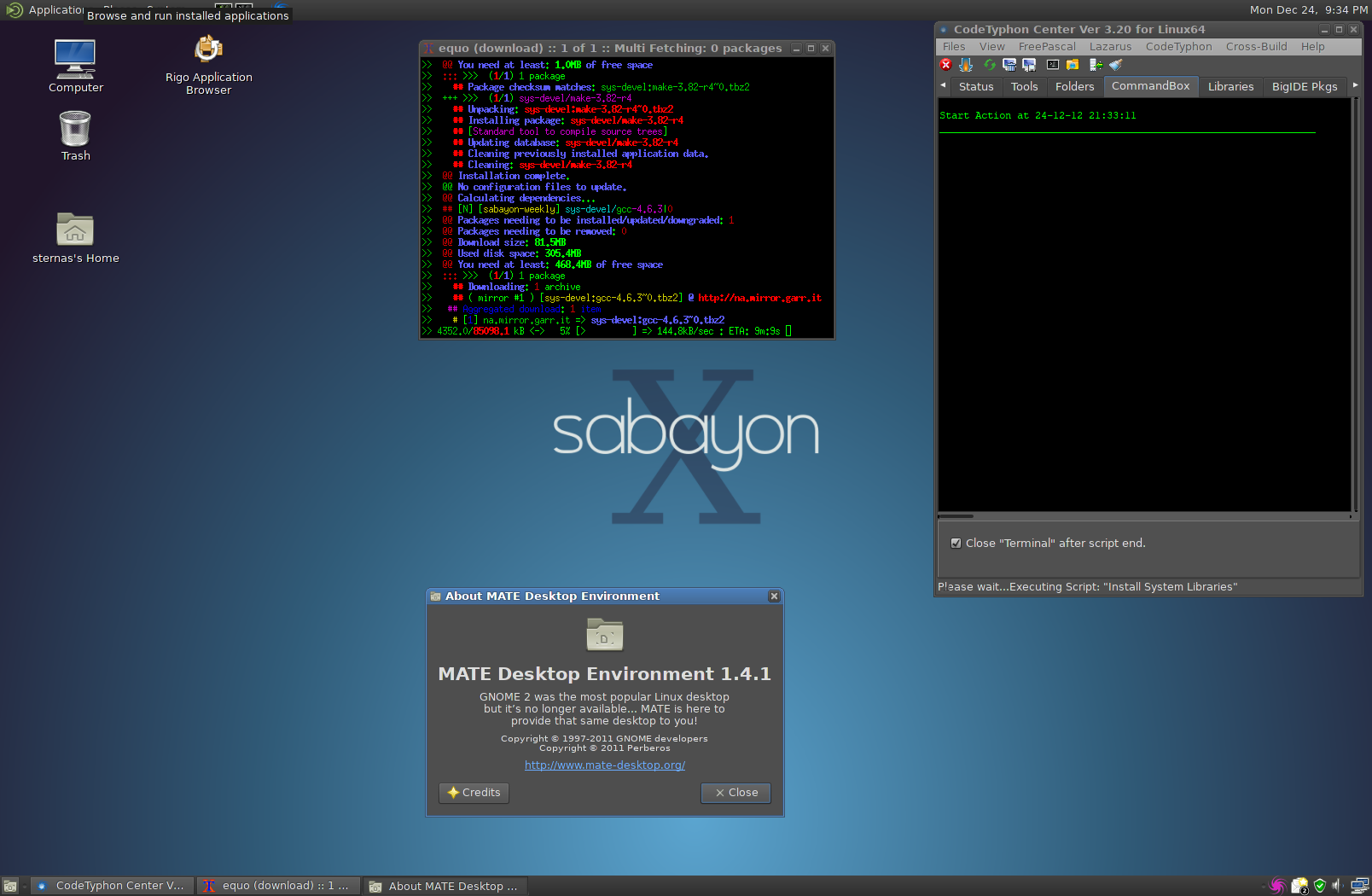Screen dimensions: 1372x896
Task: Switch to the Status tab
Action: point(976,86)
